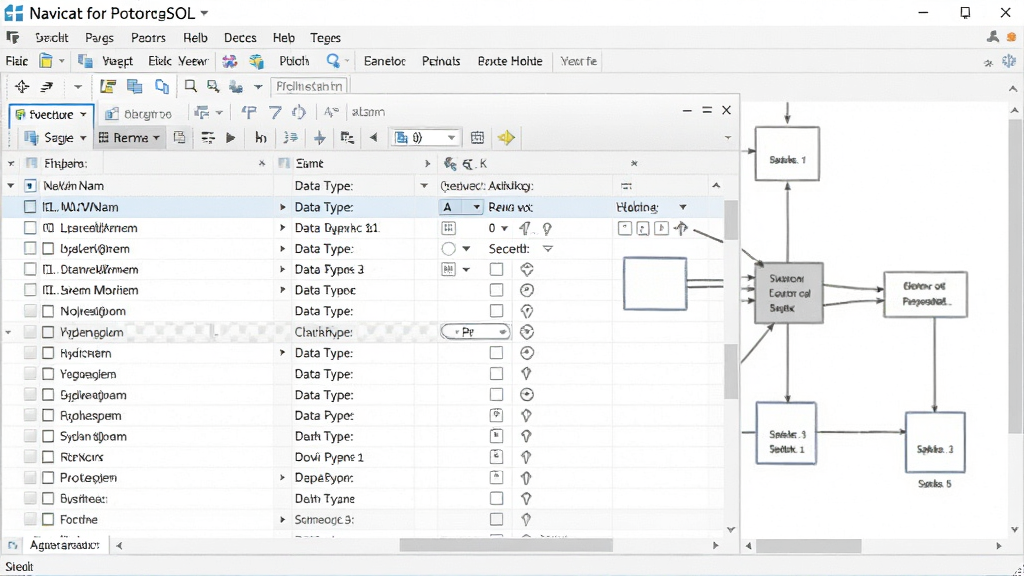Select the move crosshair tool icon

(22, 86)
